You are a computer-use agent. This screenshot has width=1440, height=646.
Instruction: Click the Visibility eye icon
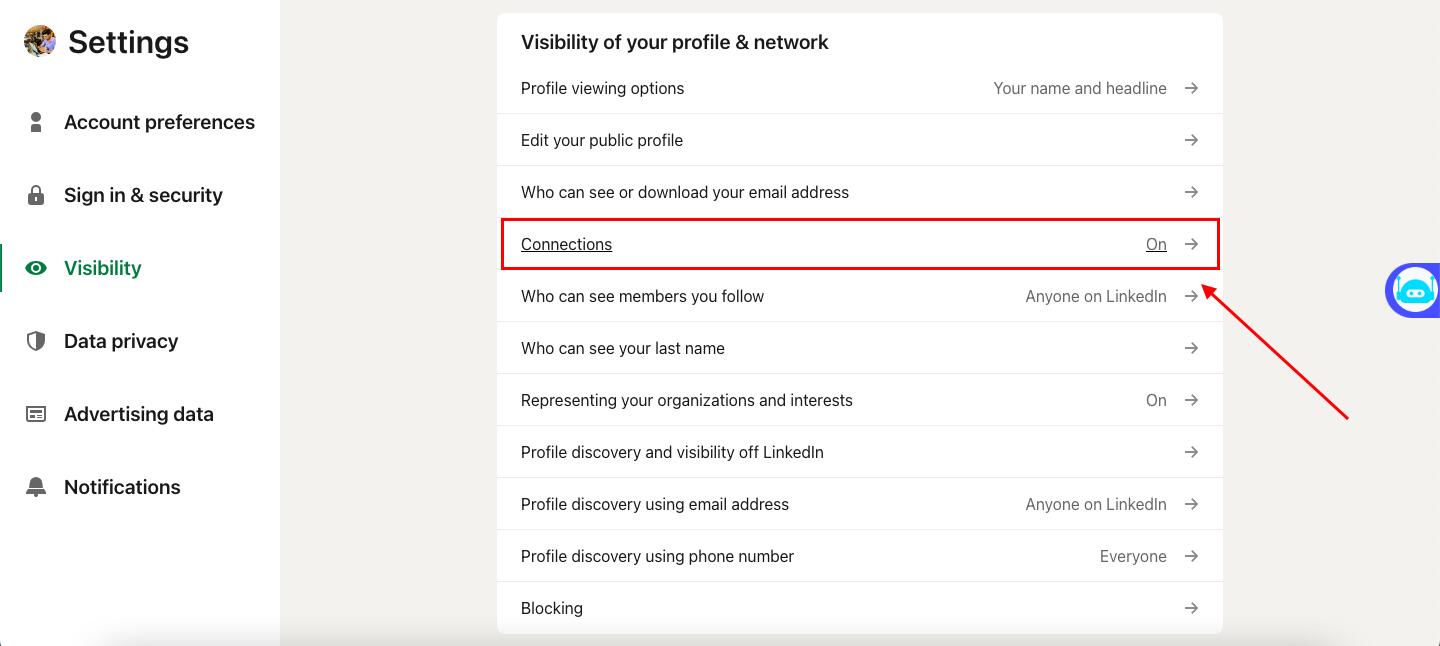[x=36, y=267]
